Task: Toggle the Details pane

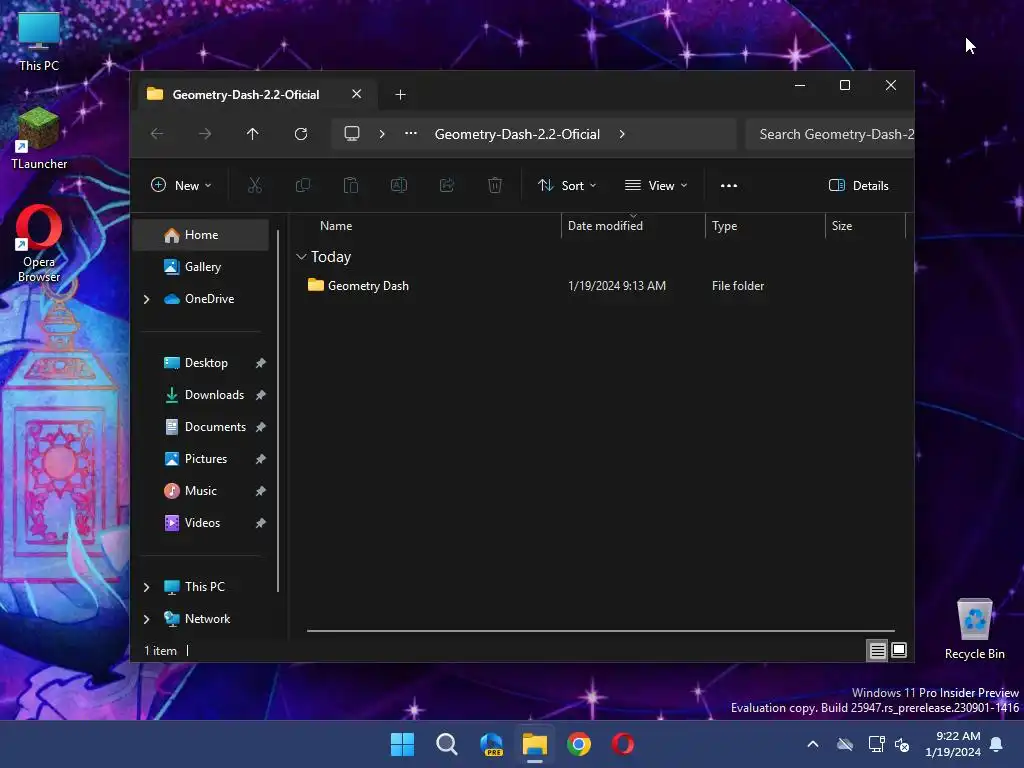Action: pos(858,185)
